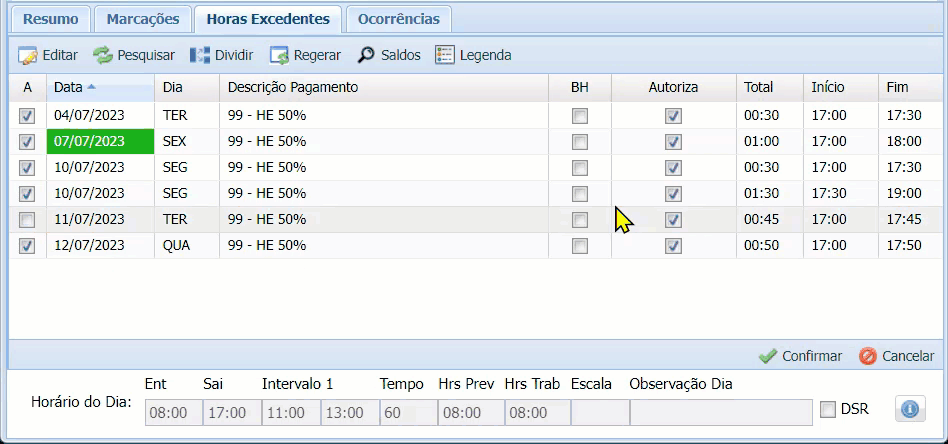This screenshot has width=948, height=444.
Task: Enable the DSR checkbox
Action: (x=828, y=409)
